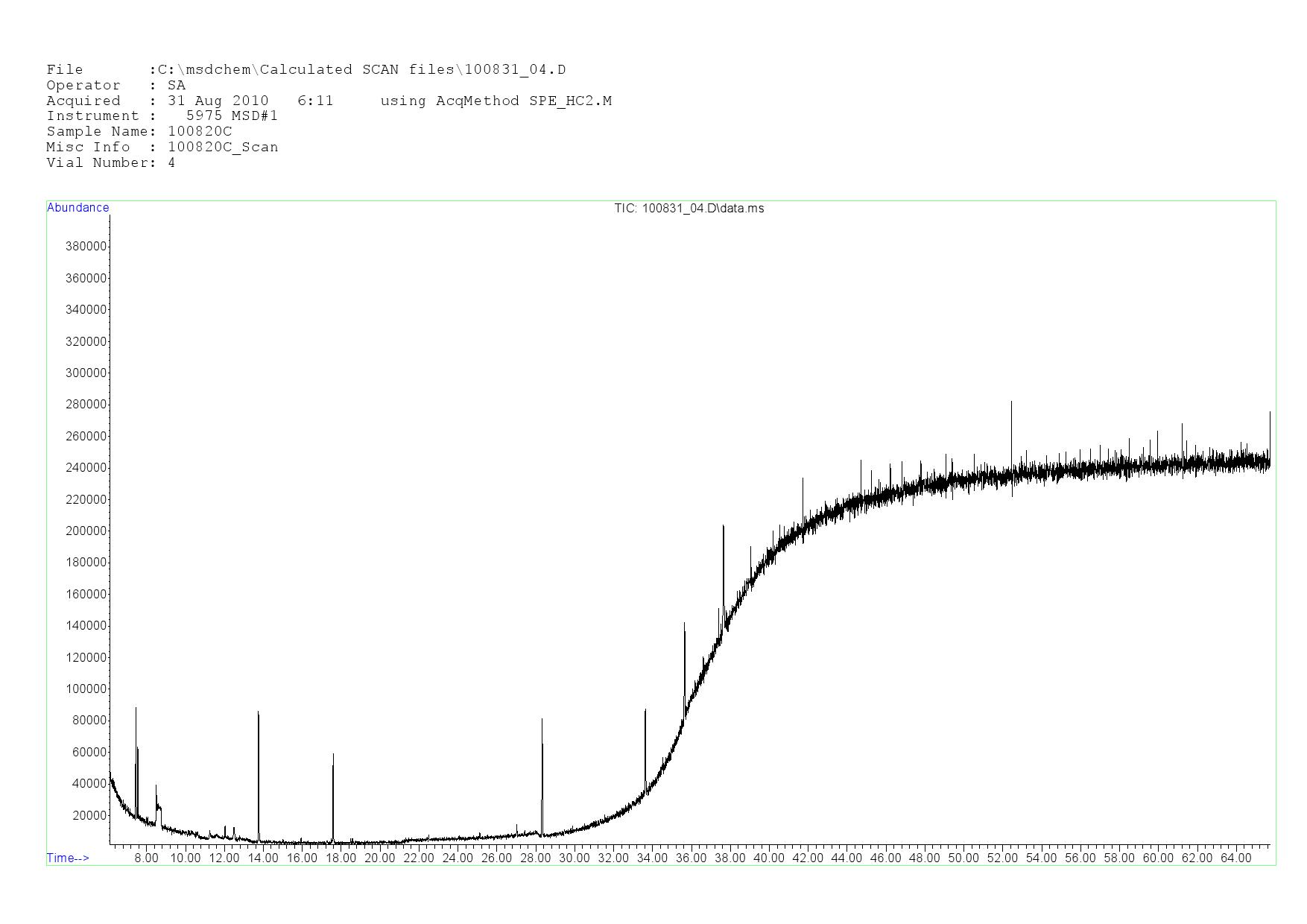1307x924 pixels.
Task: Click the peak near 35.6 minutes
Action: [x=684, y=648]
